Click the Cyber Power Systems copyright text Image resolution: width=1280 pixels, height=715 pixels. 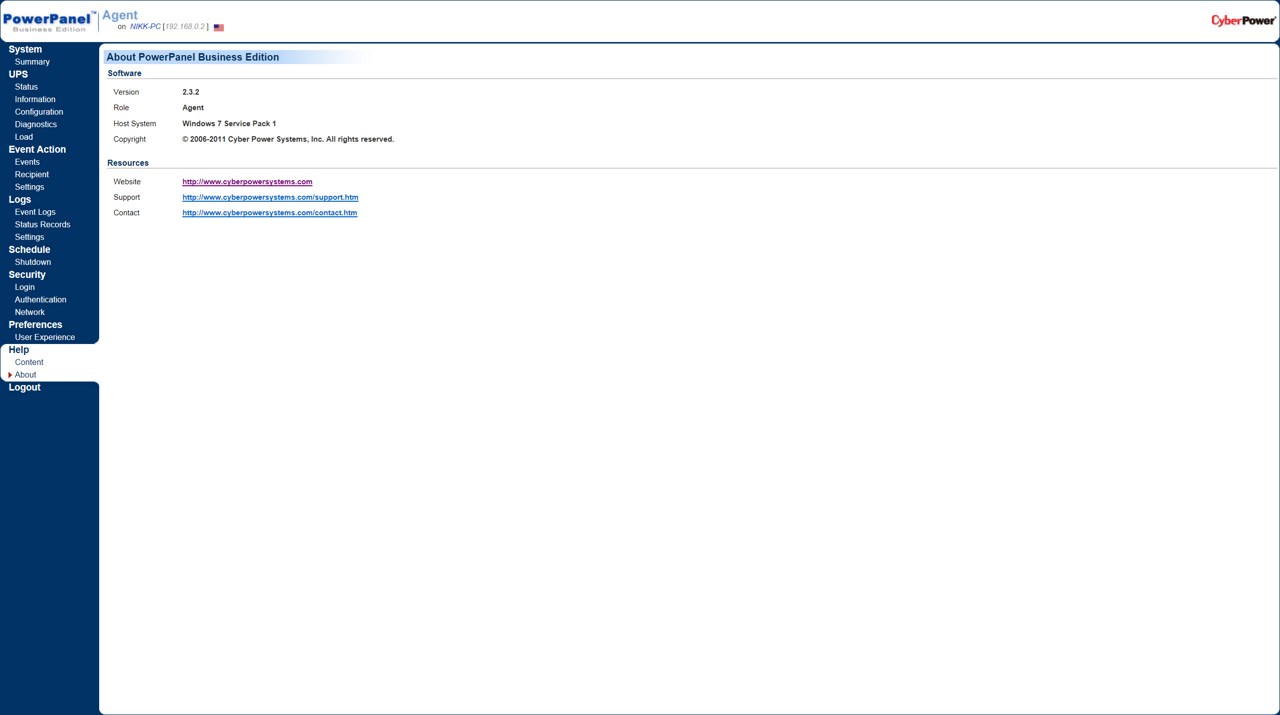pyautogui.click(x=288, y=139)
